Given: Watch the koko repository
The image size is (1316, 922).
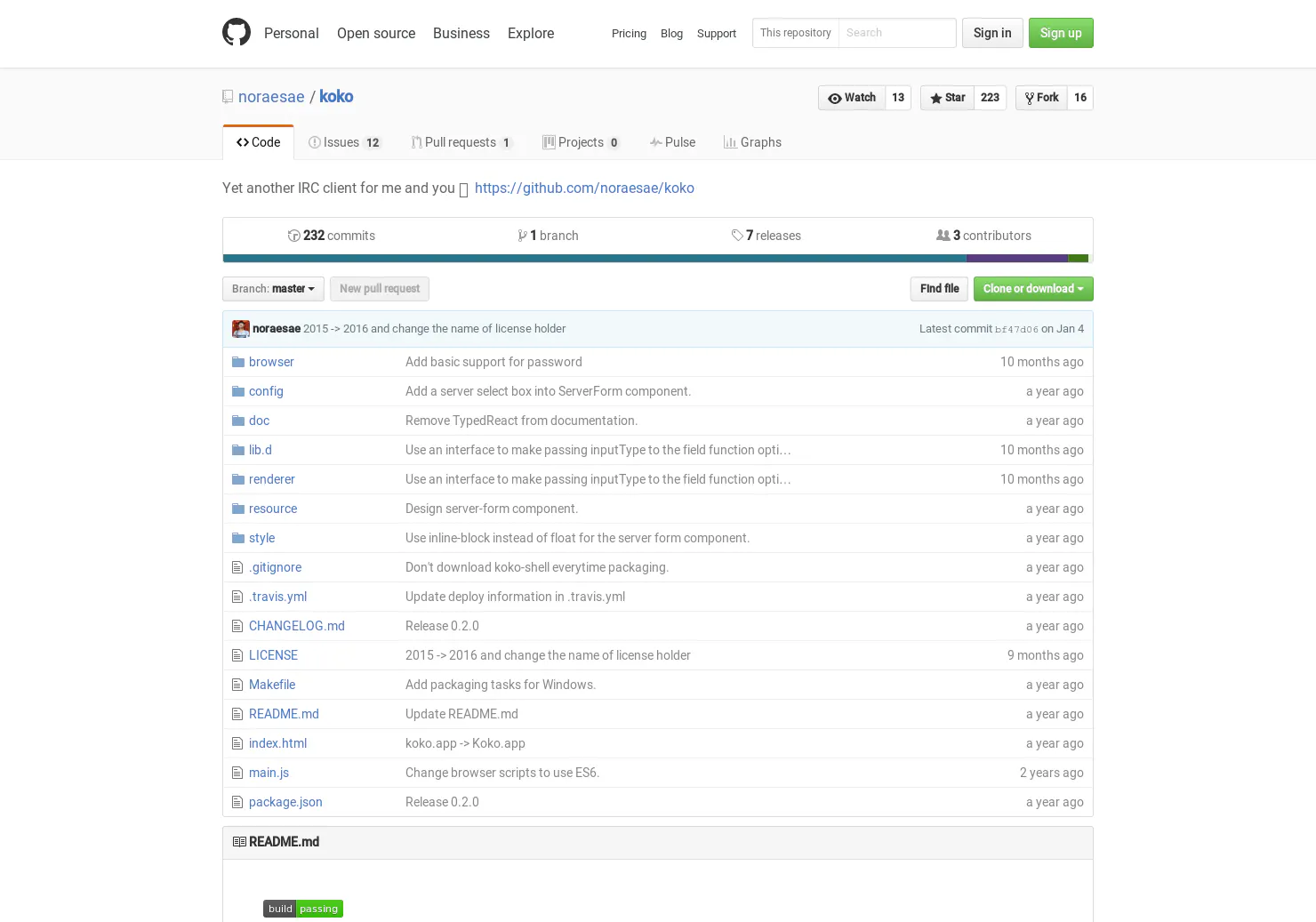Looking at the screenshot, I should point(852,98).
